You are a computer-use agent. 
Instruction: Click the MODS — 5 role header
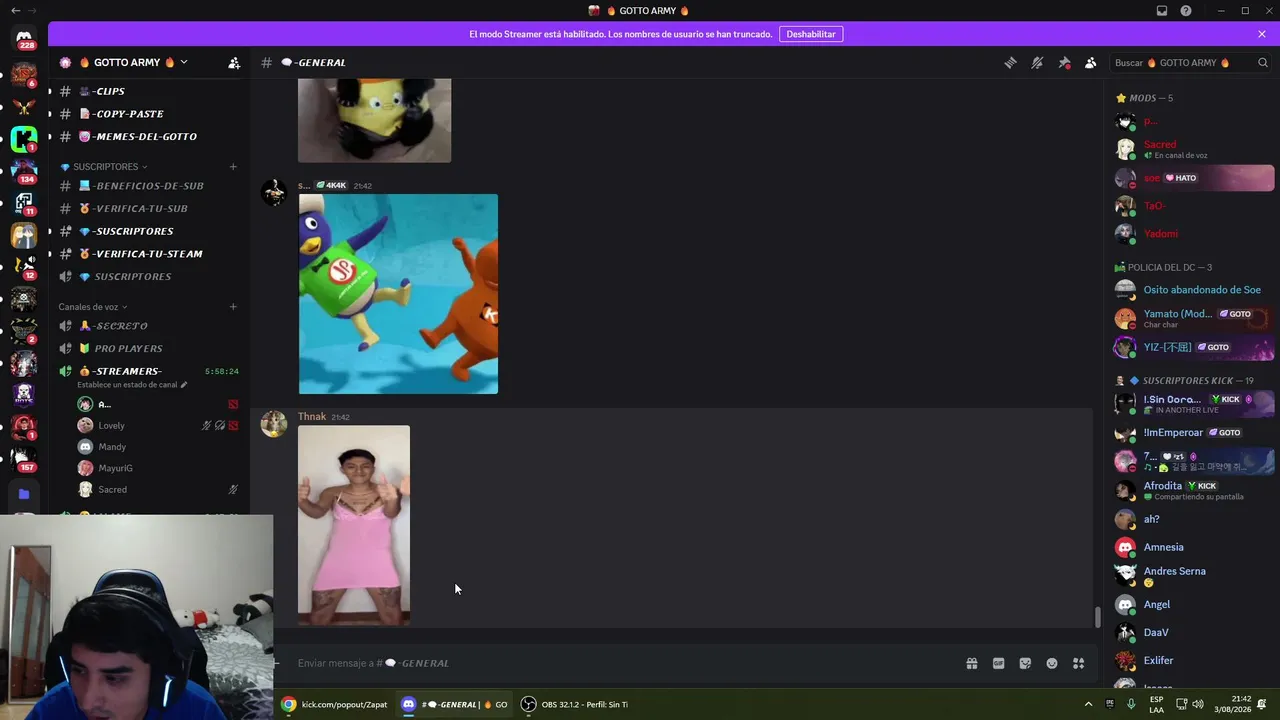[1144, 98]
